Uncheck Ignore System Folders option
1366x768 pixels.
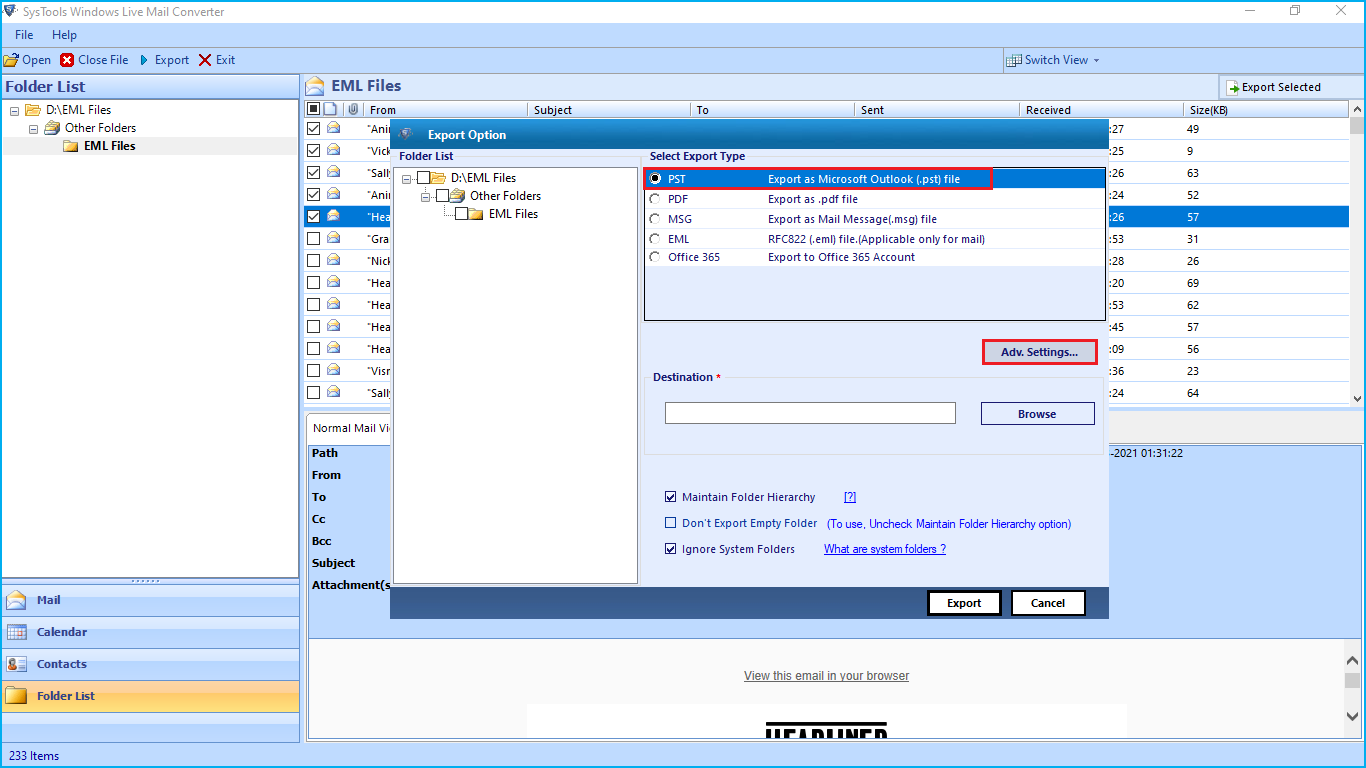click(671, 549)
